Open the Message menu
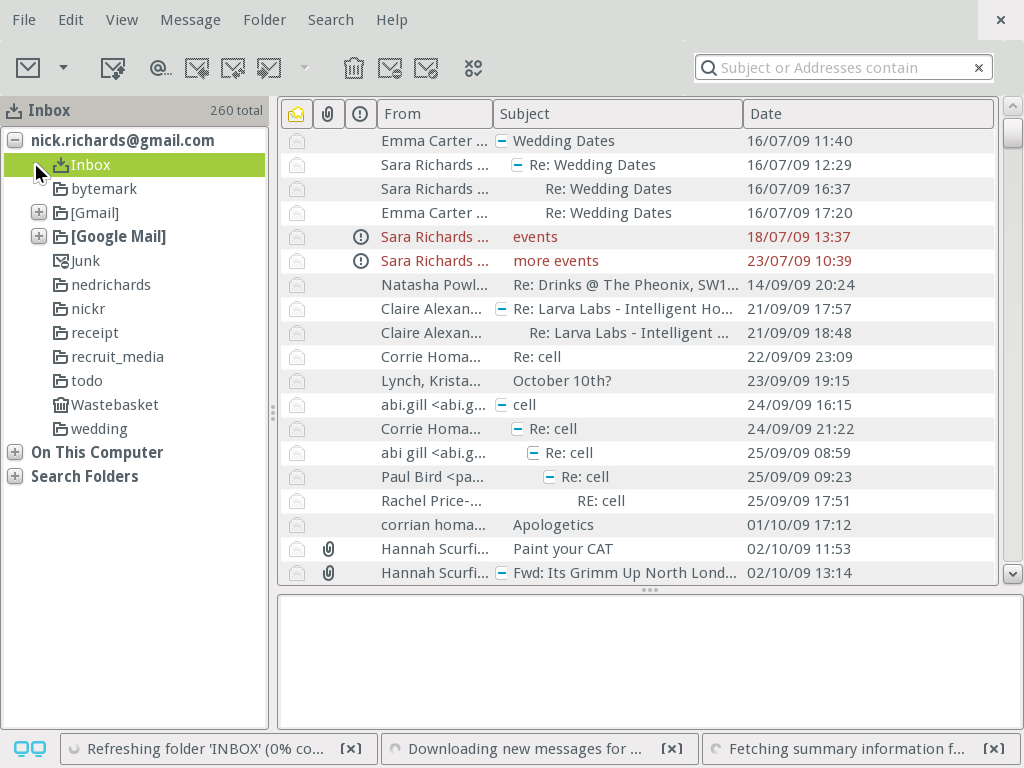 190,19
